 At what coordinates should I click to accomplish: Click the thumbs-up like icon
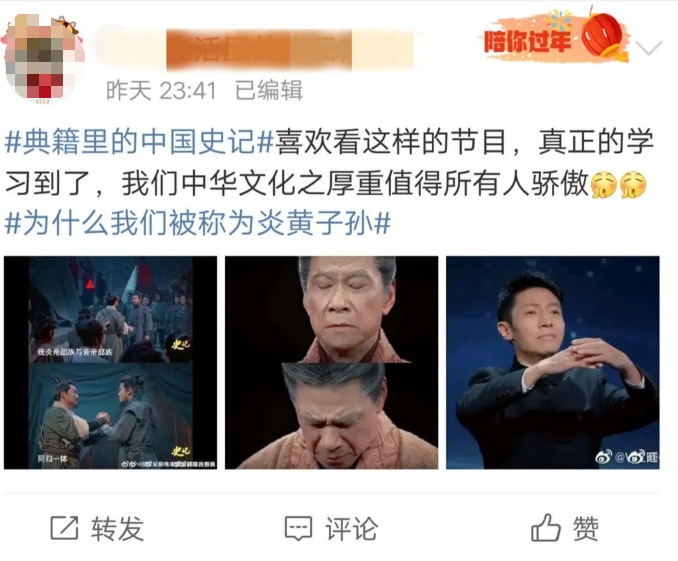[546, 527]
